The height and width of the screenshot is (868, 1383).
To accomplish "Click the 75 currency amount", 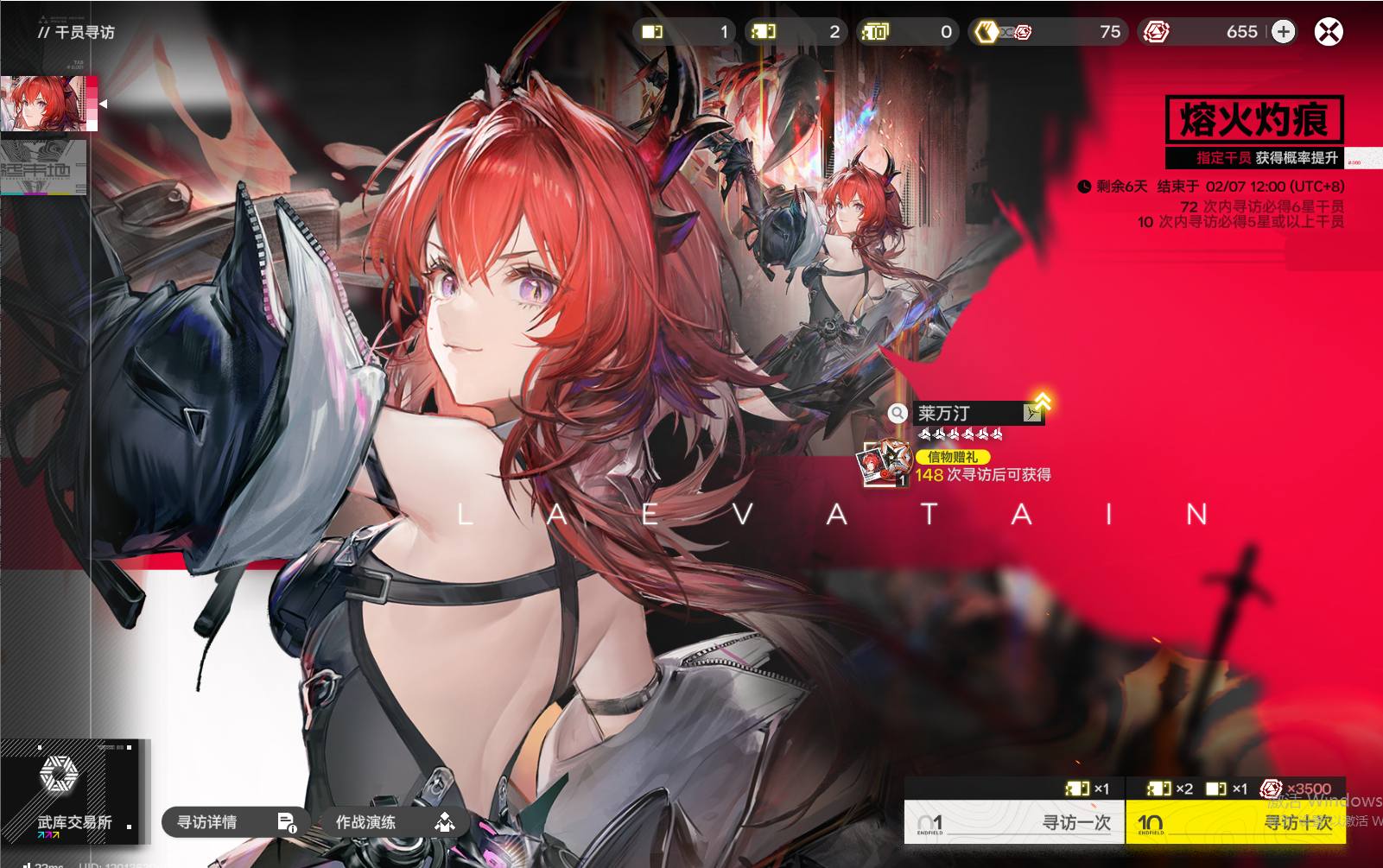I will 1110,32.
